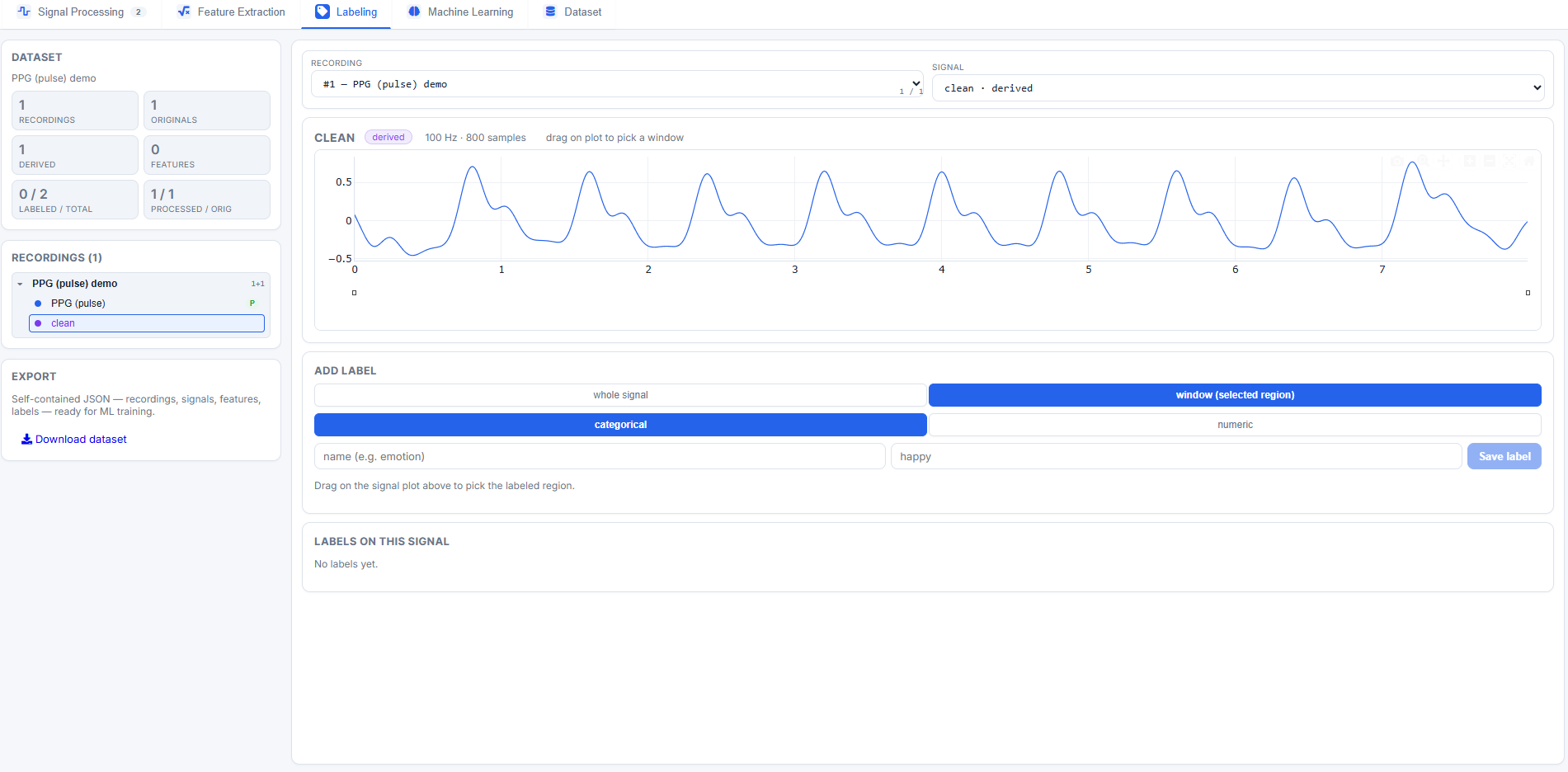Switch to Feature Extraction tab
Image resolution: width=1568 pixels, height=772 pixels.
[232, 12]
